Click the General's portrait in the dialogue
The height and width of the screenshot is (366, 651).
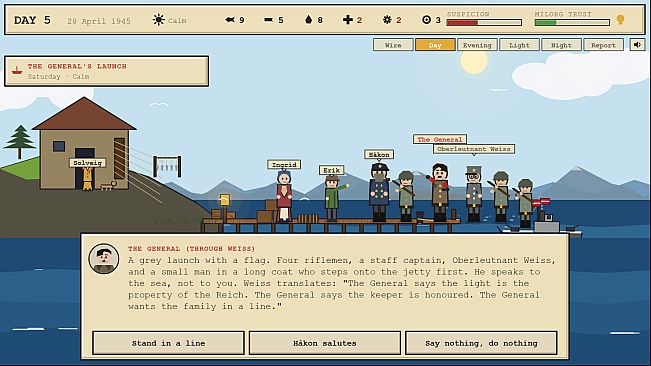click(104, 259)
